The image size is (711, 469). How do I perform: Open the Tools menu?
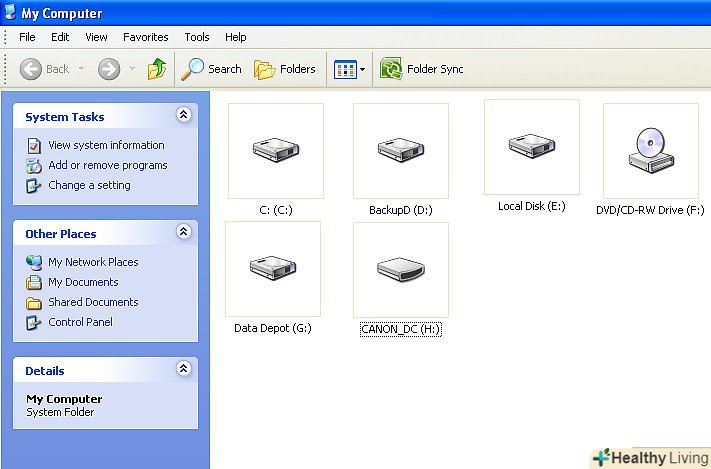coord(197,37)
